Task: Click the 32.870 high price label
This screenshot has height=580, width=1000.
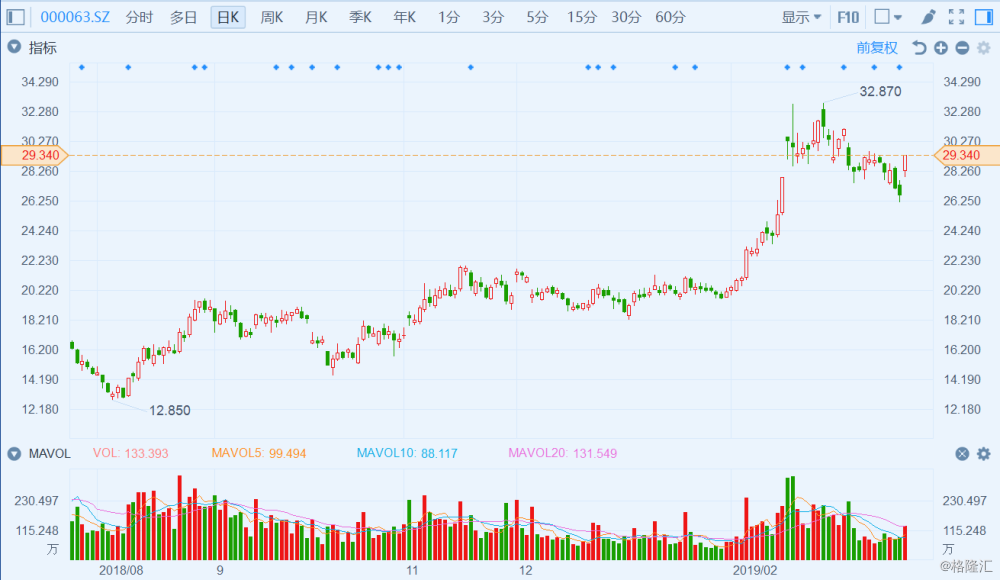Action: 880,91
